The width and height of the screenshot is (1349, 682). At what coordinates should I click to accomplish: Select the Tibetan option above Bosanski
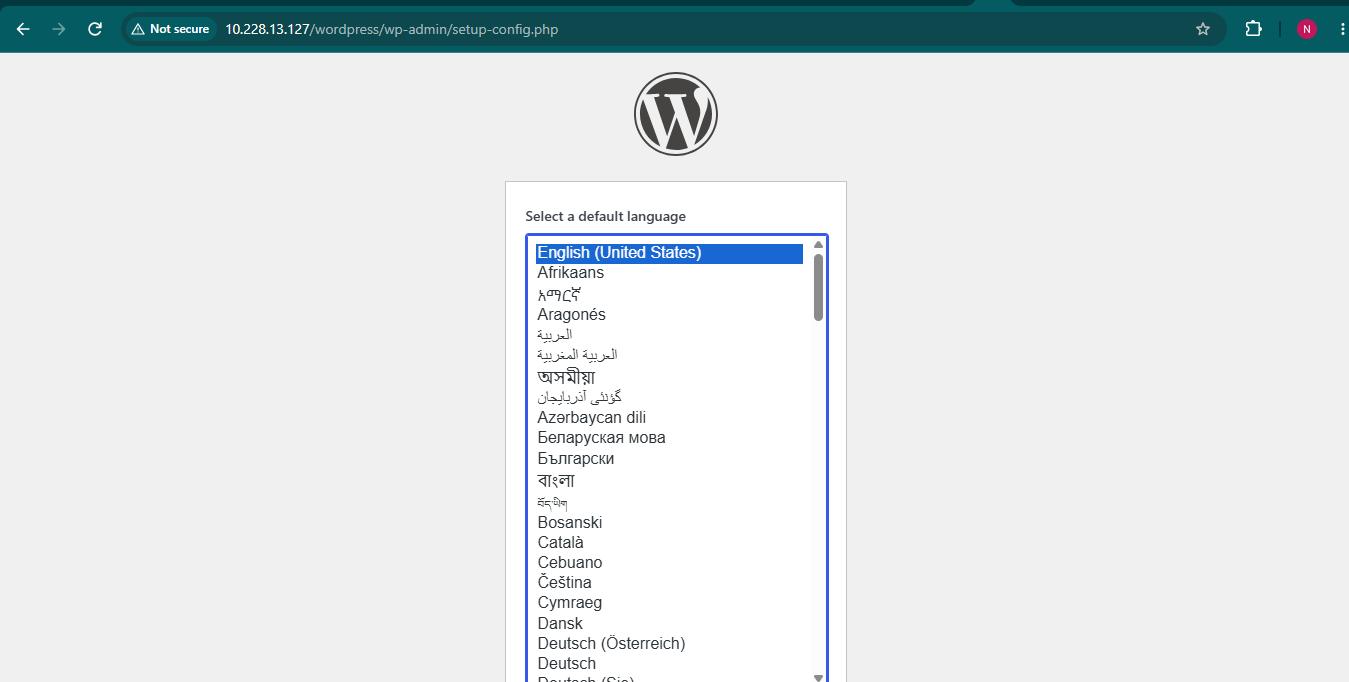(x=669, y=502)
